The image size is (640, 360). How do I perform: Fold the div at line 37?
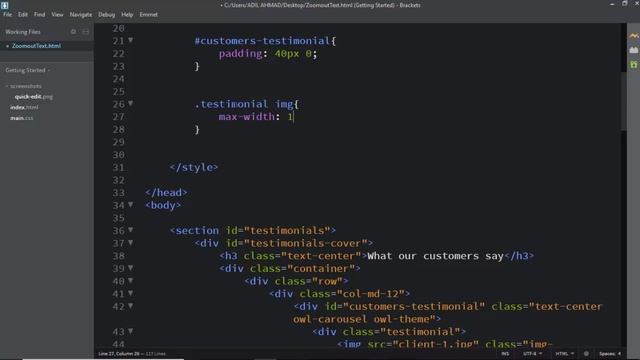click(131, 242)
